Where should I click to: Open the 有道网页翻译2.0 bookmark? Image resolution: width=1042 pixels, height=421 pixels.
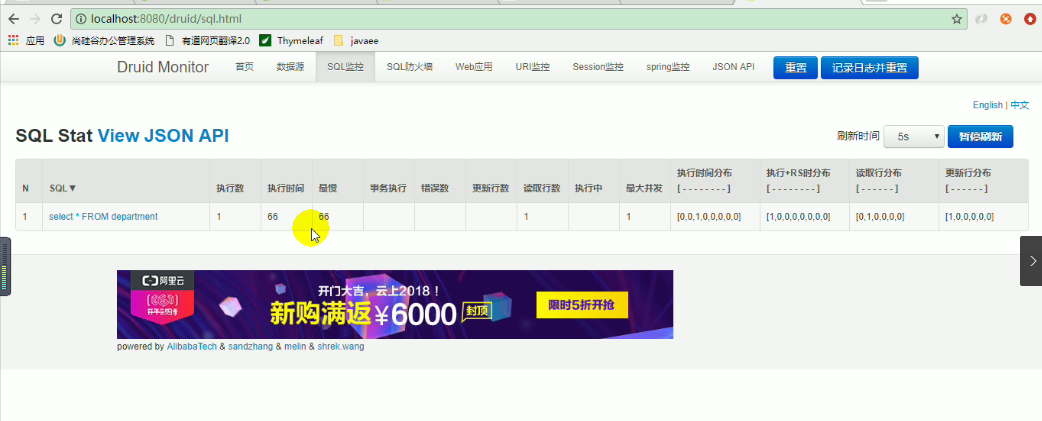(x=207, y=41)
